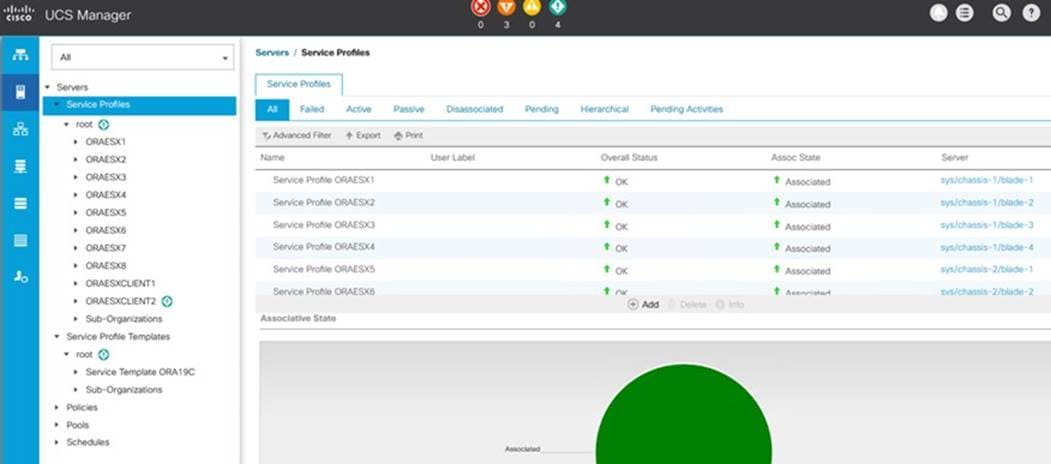Viewport: 1051px width, 464px height.
Task: Collapse the Servers tree node
Action: coord(48,87)
